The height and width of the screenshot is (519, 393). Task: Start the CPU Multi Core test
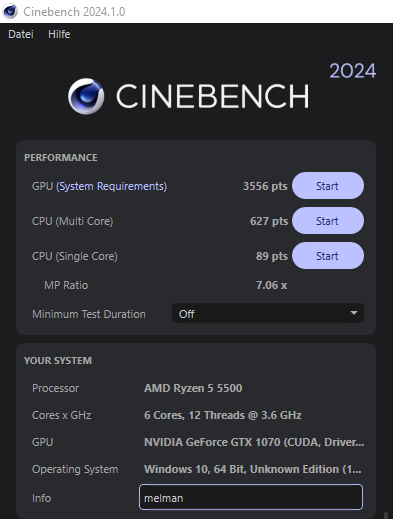tap(328, 221)
